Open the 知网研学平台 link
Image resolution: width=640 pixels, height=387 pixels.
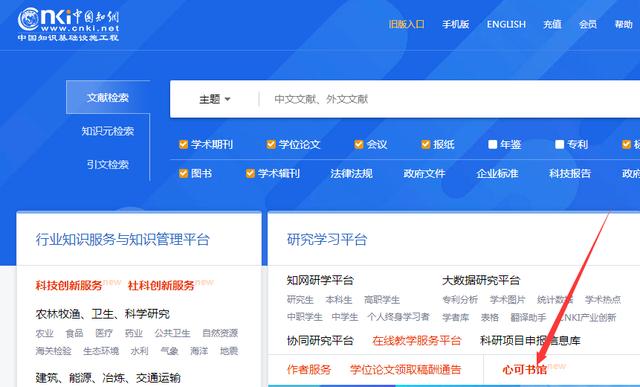320,280
